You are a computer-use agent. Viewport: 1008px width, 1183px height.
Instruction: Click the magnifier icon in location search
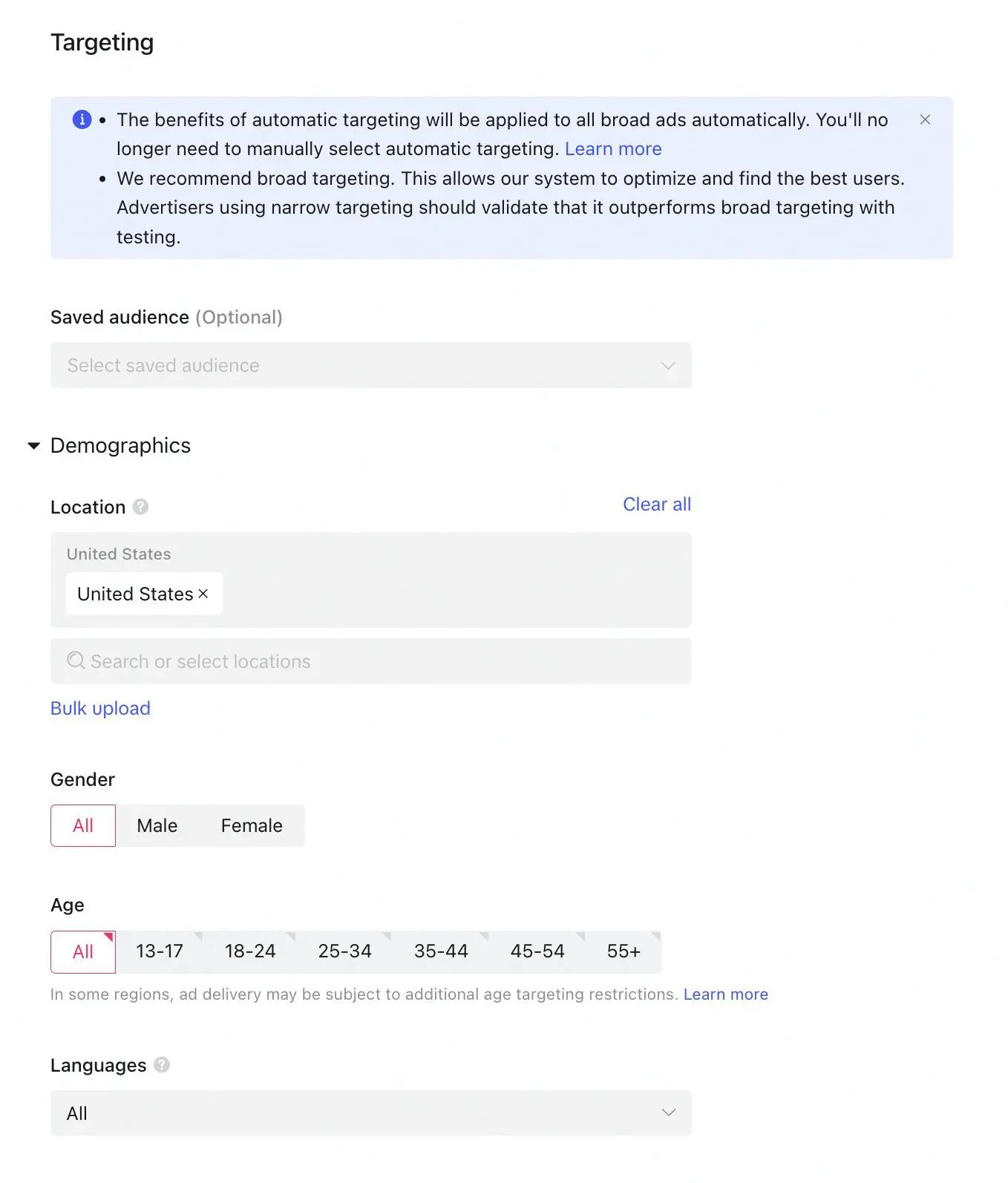pyautogui.click(x=76, y=661)
